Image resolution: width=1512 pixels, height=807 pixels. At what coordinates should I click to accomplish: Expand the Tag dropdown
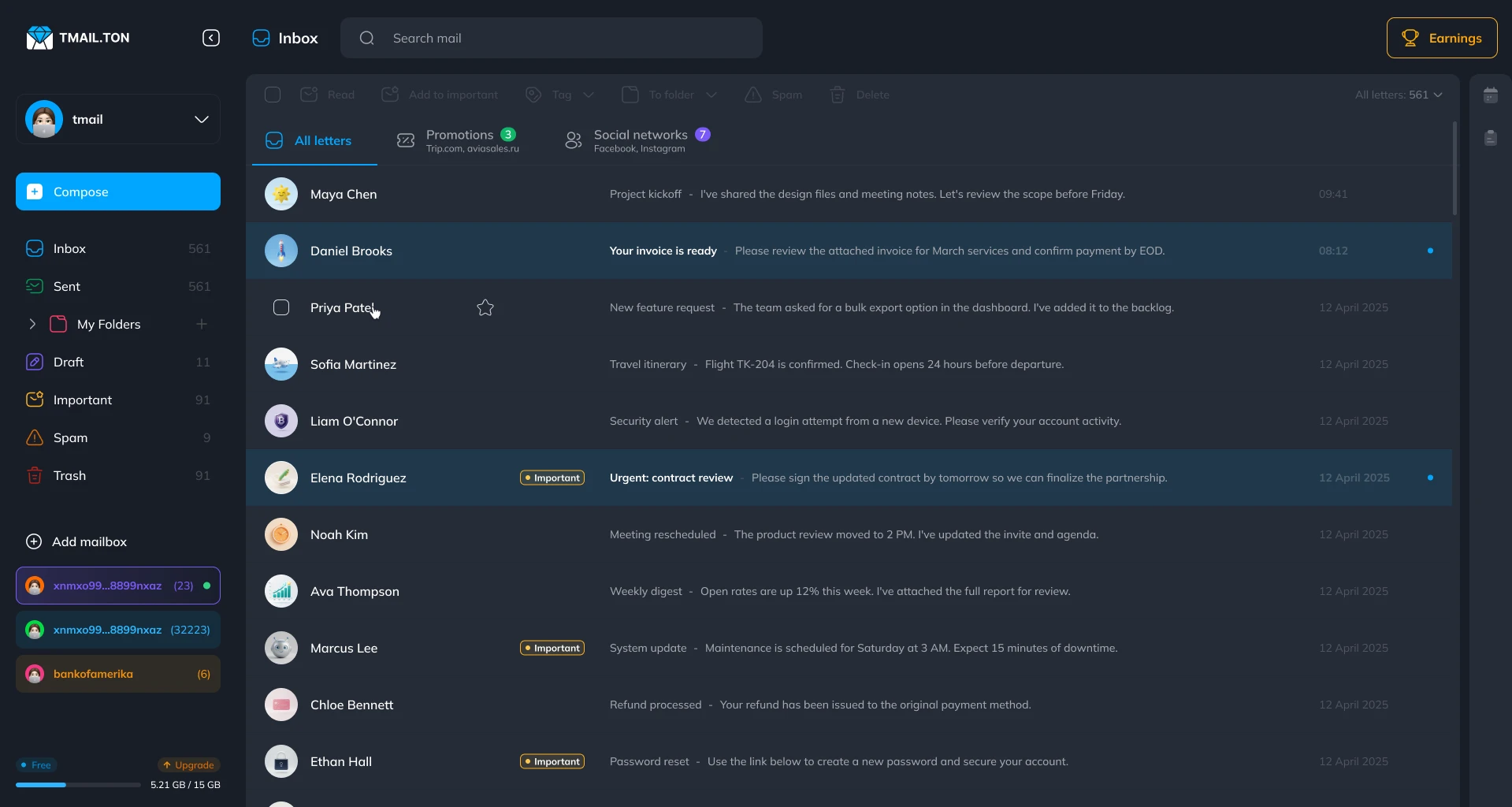559,95
